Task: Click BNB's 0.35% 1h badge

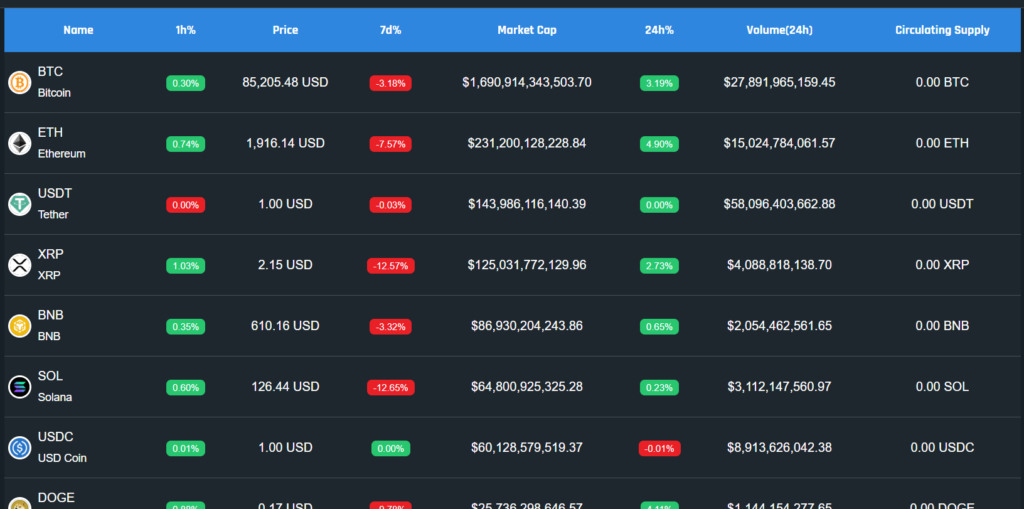Action: [185, 327]
